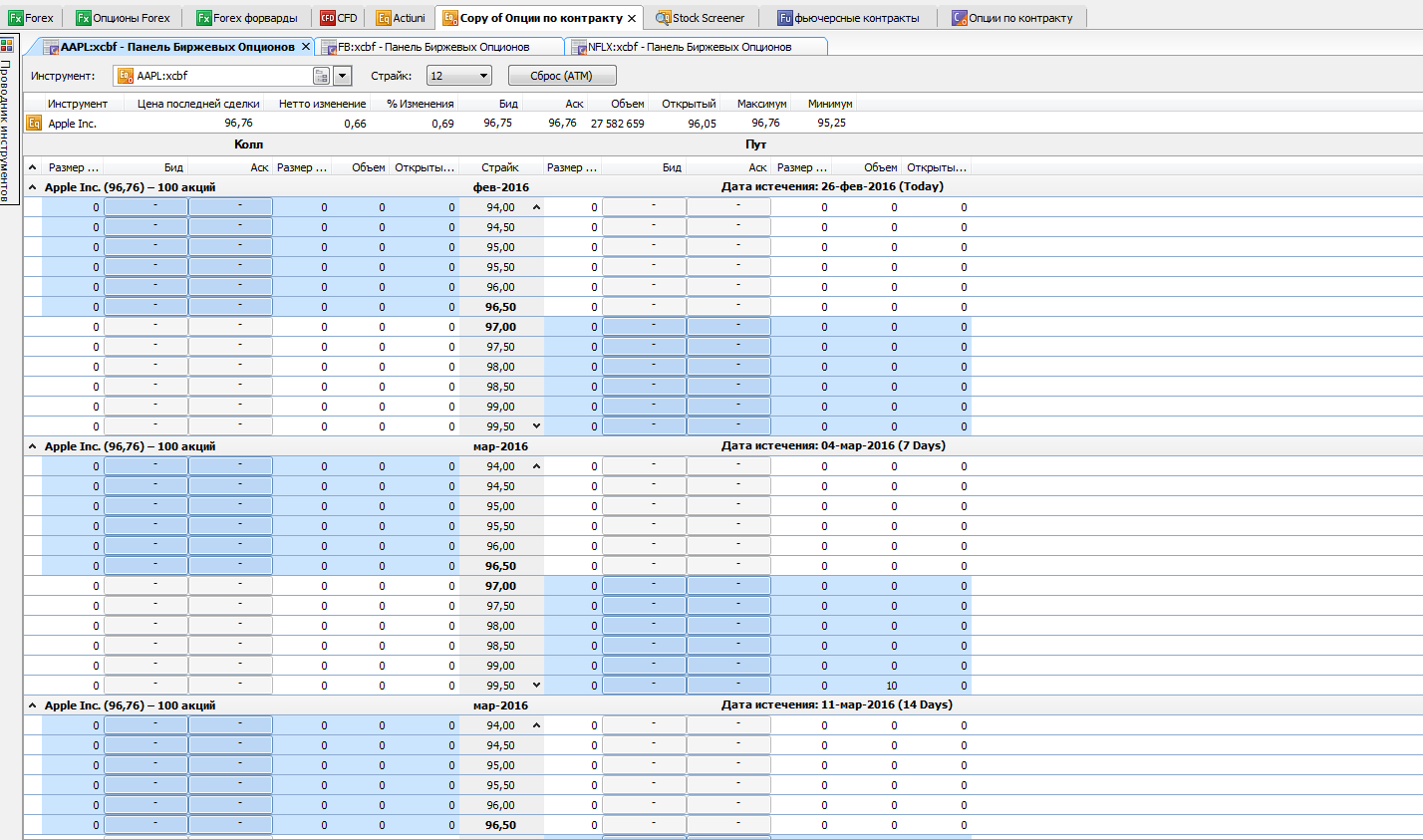Image resolution: width=1423 pixels, height=840 pixels.
Task: Collapse the 04-мар-2016 expiry group
Action: click(32, 446)
